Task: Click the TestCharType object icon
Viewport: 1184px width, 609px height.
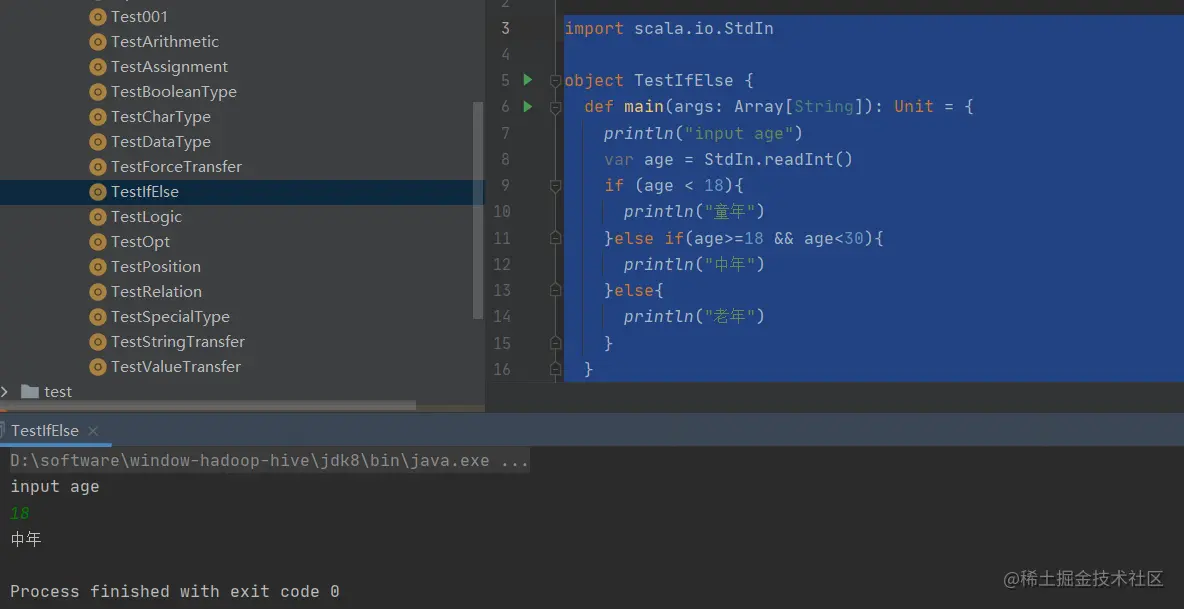Action: pyautogui.click(x=97, y=116)
